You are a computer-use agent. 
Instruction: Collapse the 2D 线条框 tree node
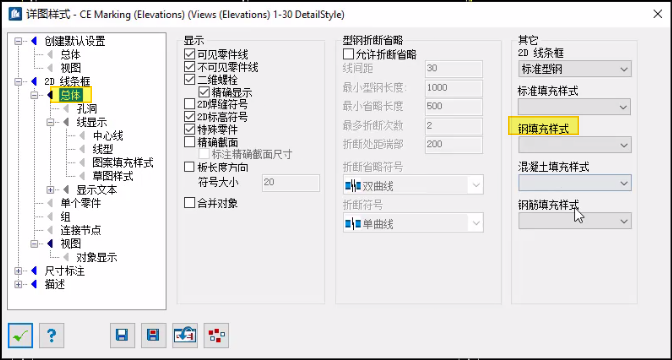point(18,82)
